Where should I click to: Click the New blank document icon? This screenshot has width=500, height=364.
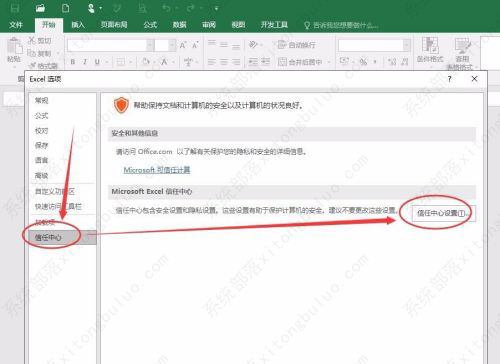(66, 8)
